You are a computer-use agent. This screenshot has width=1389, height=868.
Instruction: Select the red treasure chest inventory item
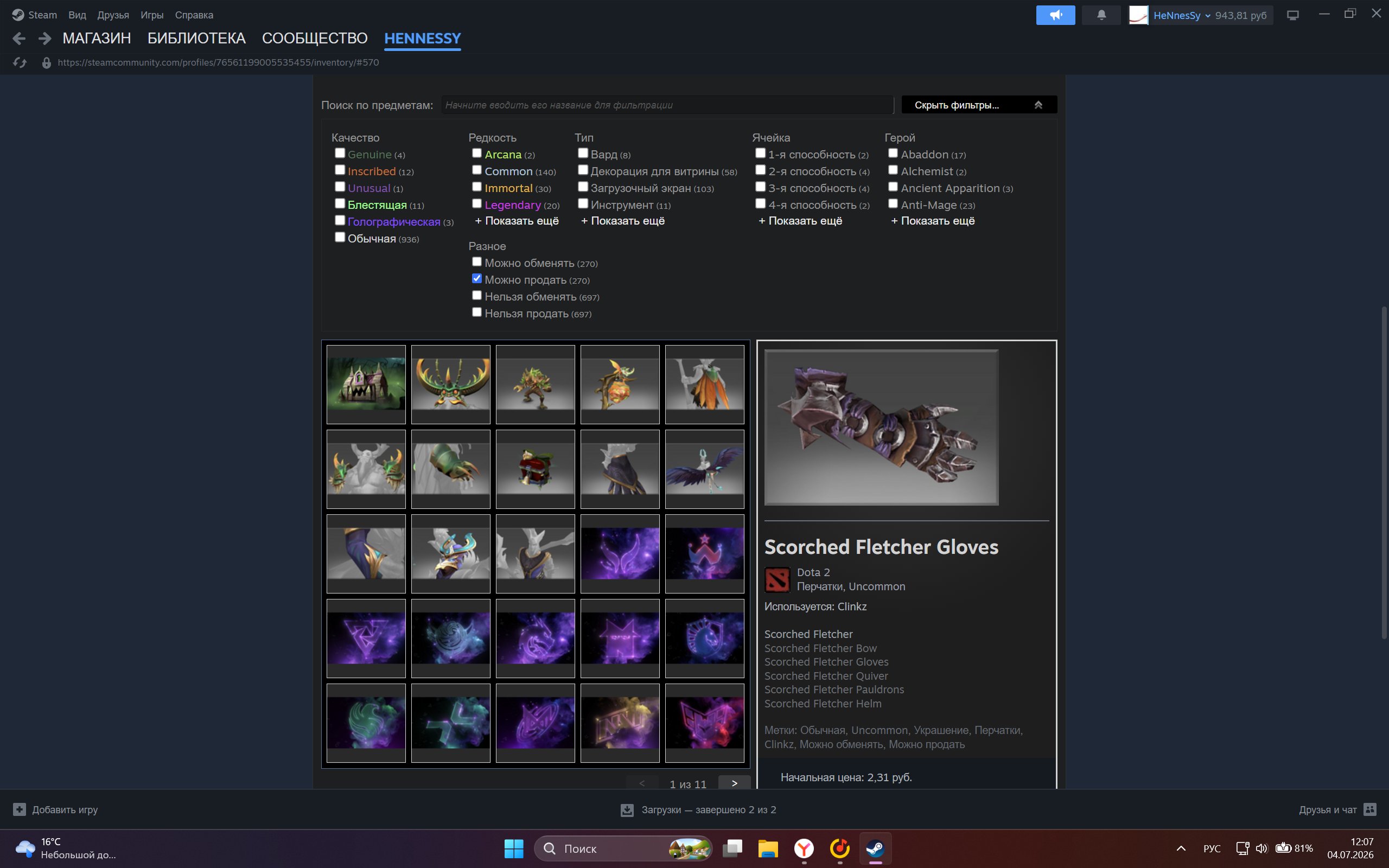[536, 469]
